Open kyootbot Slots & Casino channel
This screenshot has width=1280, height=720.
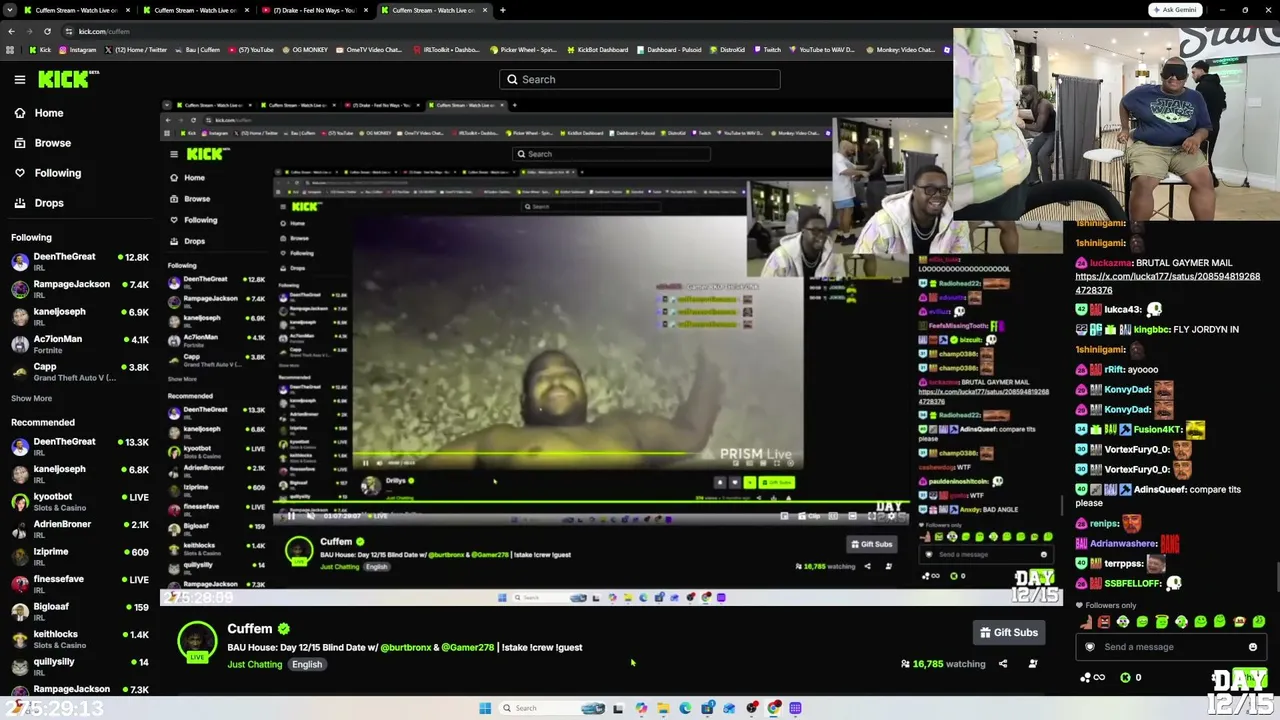click(x=80, y=501)
